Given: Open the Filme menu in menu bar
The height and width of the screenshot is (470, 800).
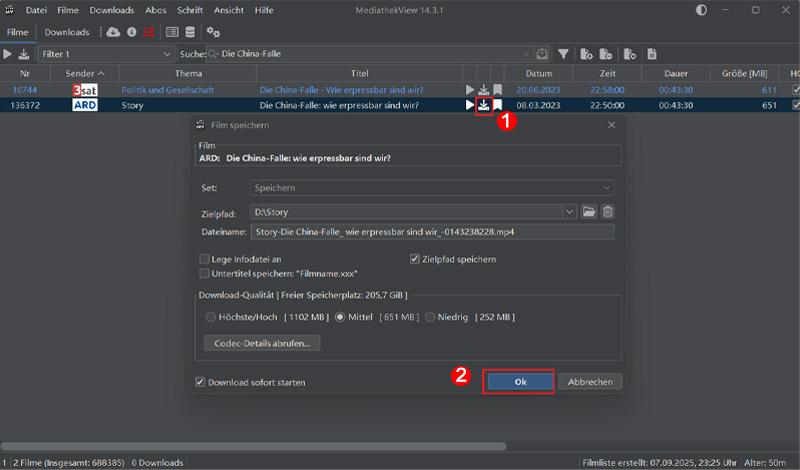Looking at the screenshot, I should [68, 10].
